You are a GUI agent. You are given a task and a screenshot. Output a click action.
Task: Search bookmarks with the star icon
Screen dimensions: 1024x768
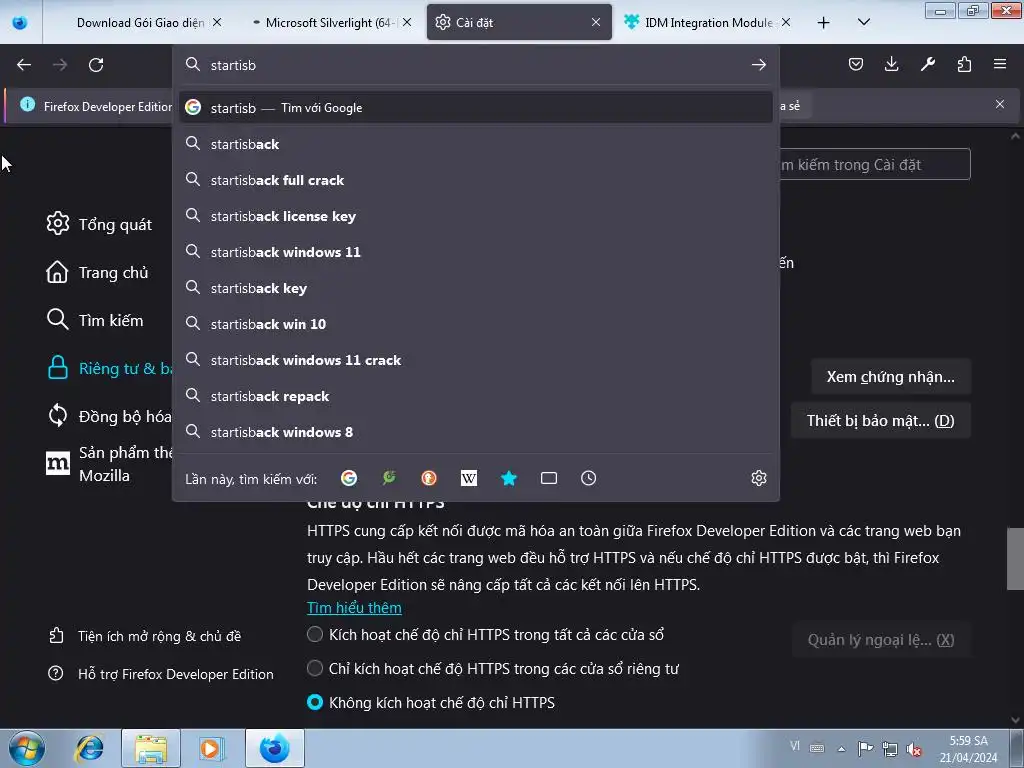(509, 478)
